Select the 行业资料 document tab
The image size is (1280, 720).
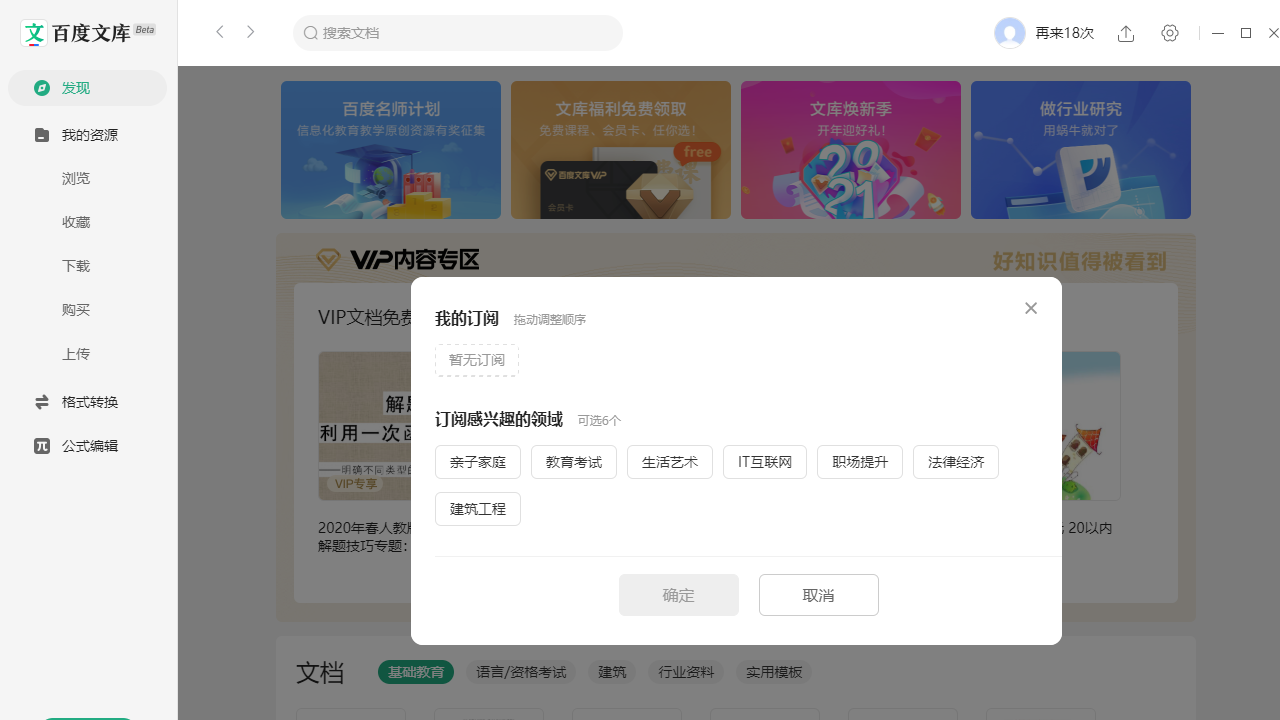pyautogui.click(x=686, y=672)
